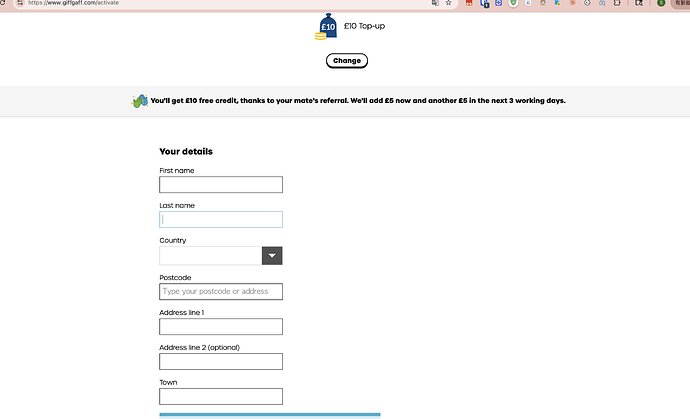The width and height of the screenshot is (690, 419).
Task: Click the Postcode search field
Action: 221,291
